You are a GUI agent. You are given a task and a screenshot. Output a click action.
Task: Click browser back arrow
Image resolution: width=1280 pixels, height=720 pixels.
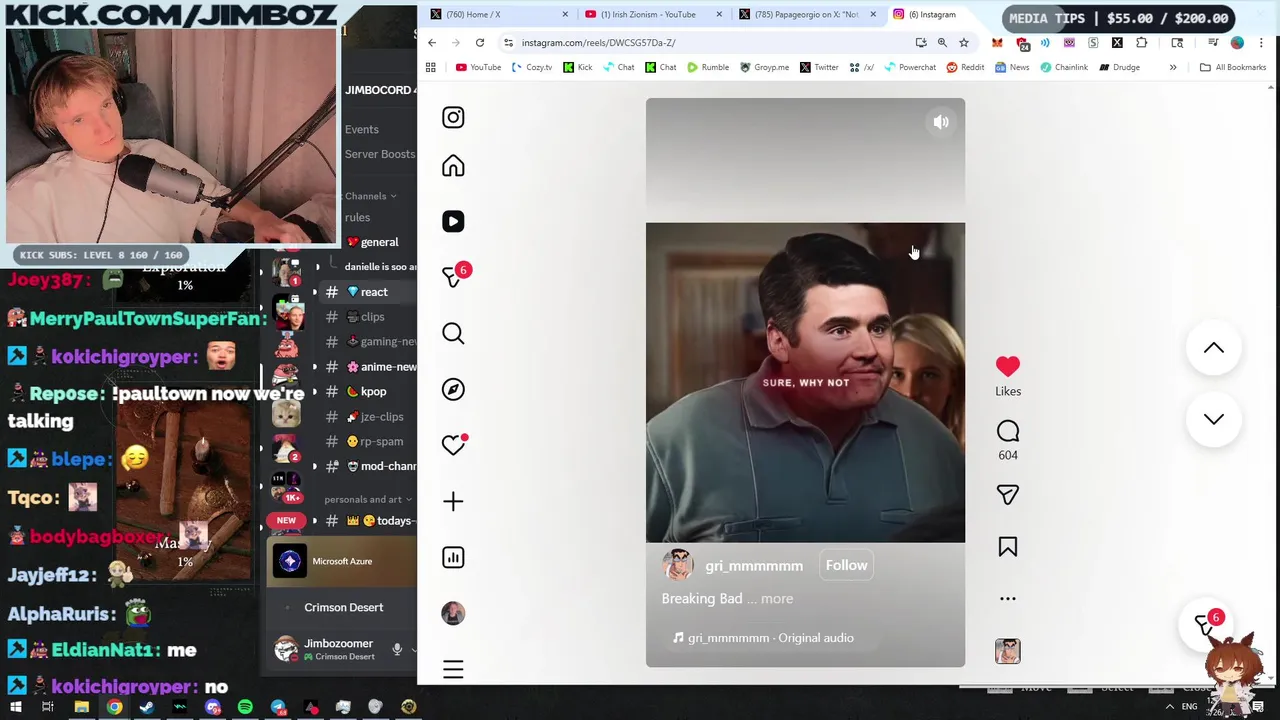(x=432, y=42)
